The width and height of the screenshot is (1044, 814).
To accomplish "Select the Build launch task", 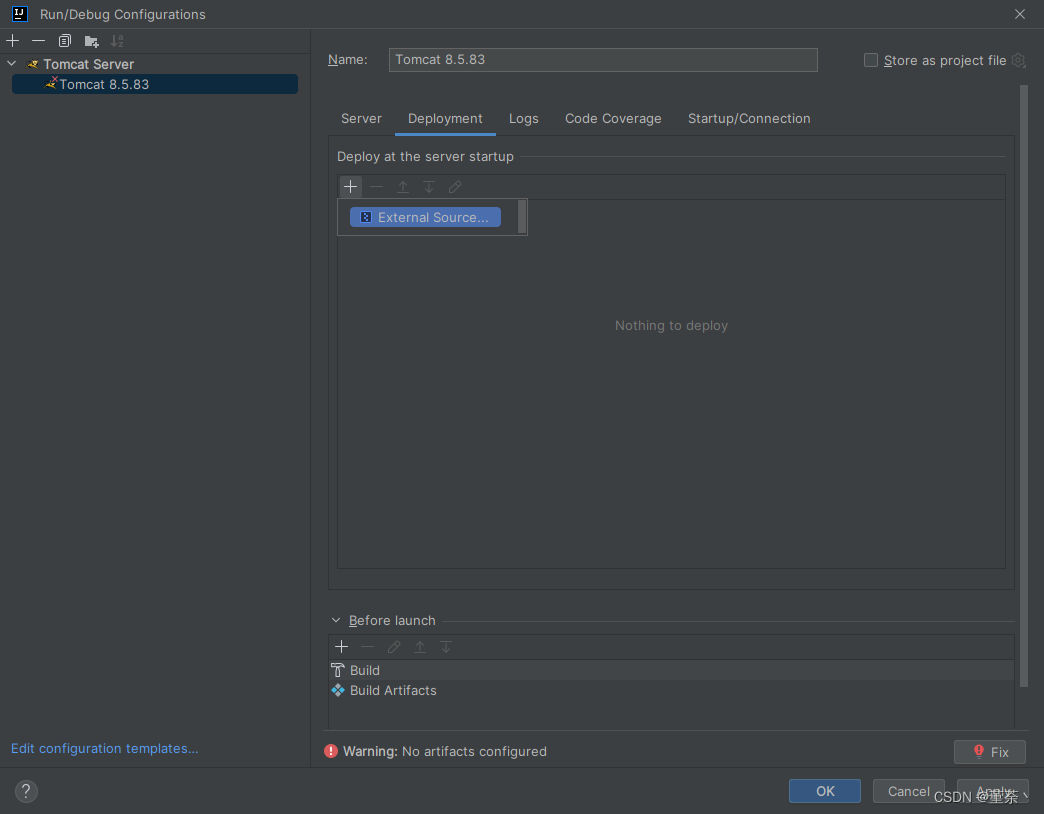I will [x=671, y=670].
